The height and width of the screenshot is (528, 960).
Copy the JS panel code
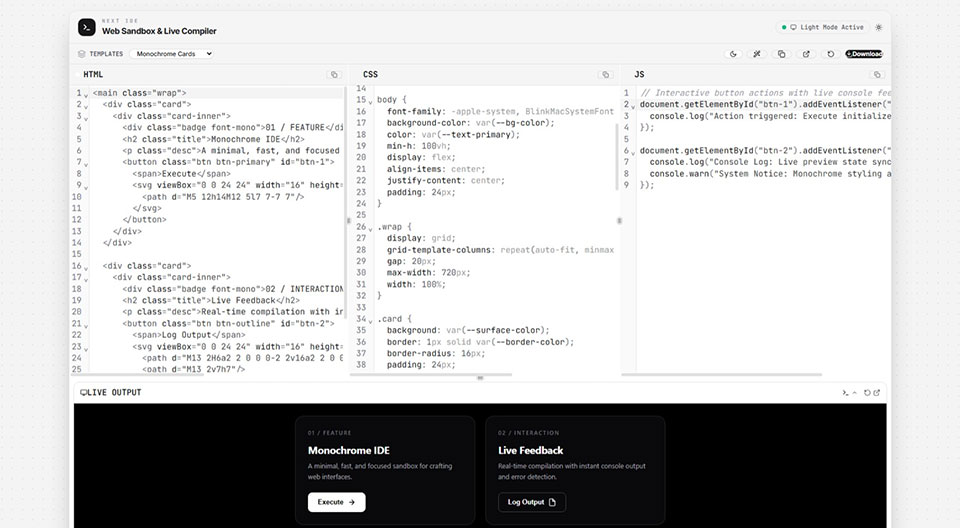coord(877,75)
